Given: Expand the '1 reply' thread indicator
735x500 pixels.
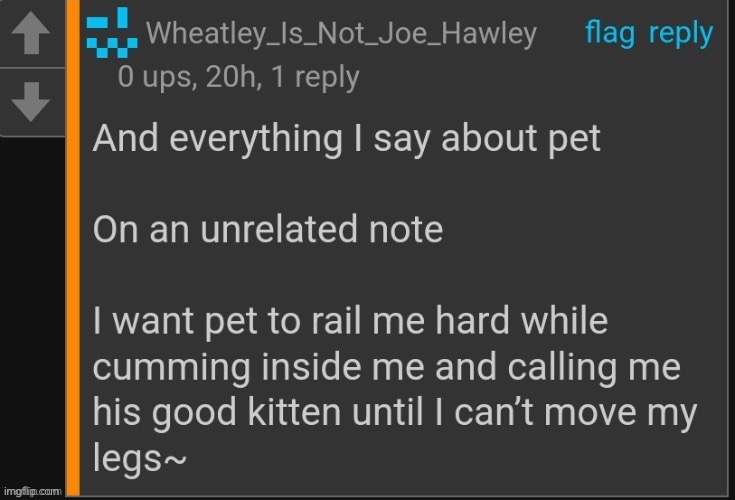Looking at the screenshot, I should pyautogui.click(x=315, y=78).
